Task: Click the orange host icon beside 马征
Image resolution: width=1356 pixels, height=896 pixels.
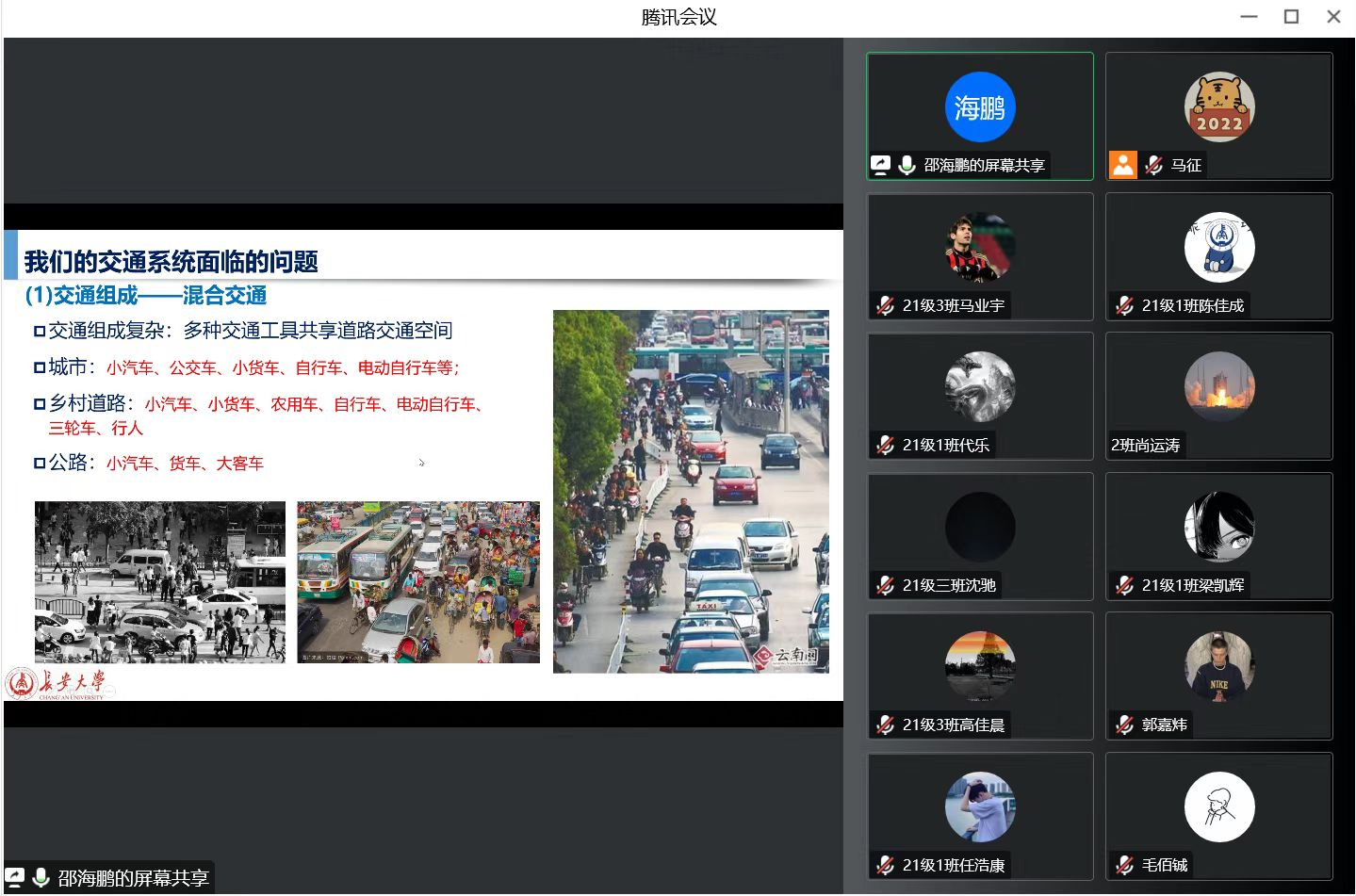Action: [1122, 166]
